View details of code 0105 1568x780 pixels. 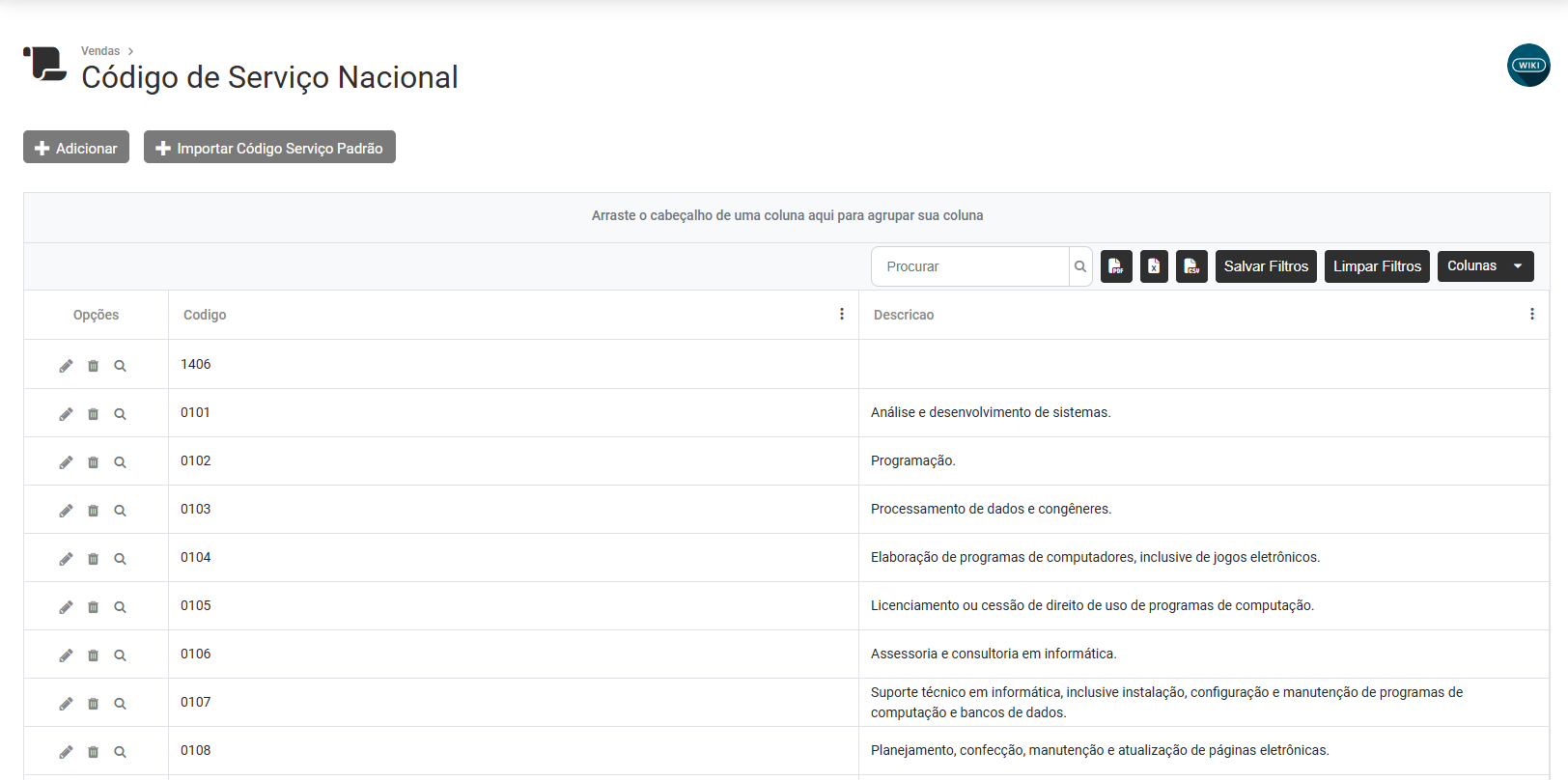120,607
